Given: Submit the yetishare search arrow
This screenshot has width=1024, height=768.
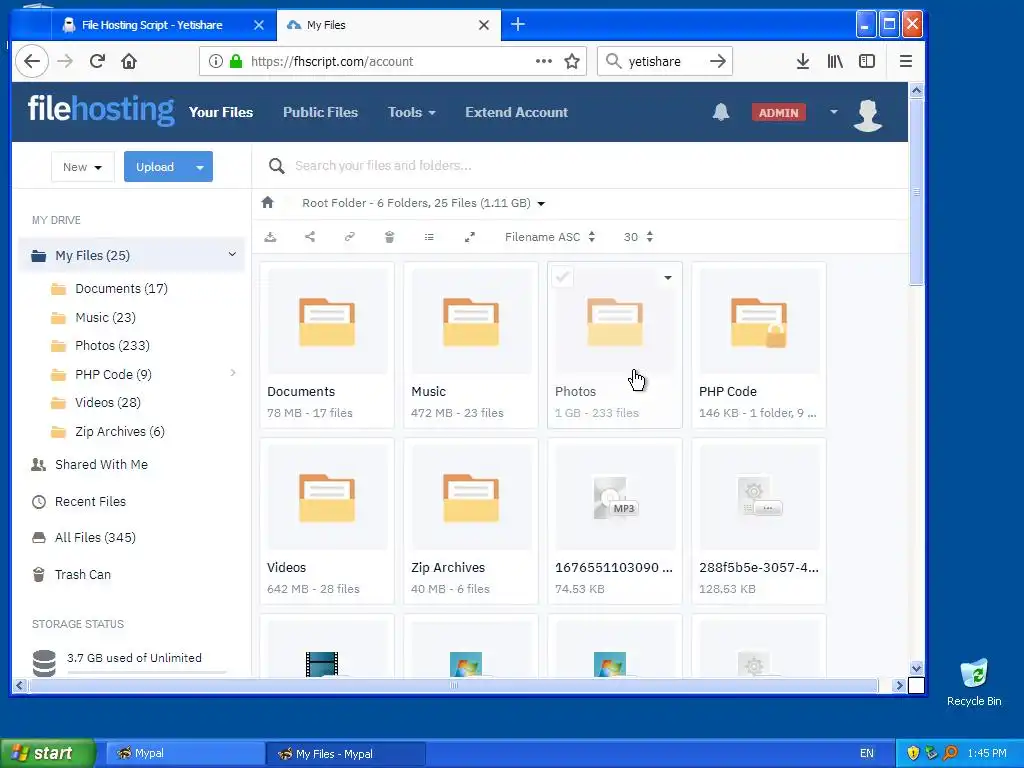Looking at the screenshot, I should click(x=718, y=61).
